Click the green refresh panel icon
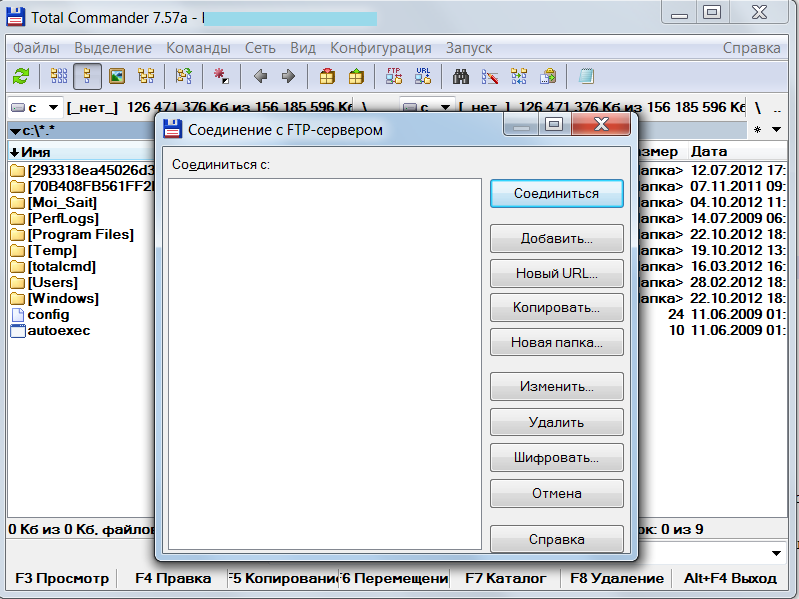The width and height of the screenshot is (799, 599). point(20,76)
